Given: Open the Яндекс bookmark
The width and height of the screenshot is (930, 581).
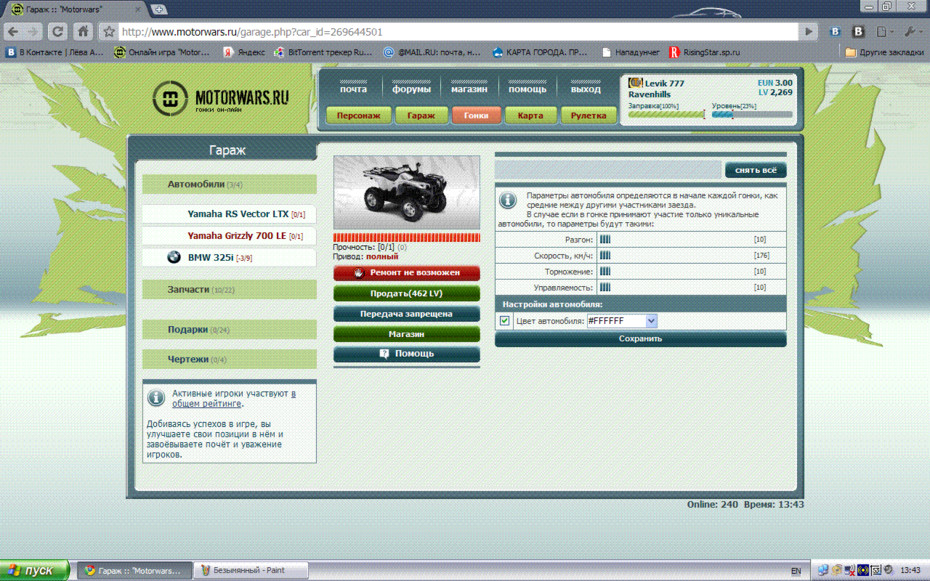Looking at the screenshot, I should click(x=244, y=52).
